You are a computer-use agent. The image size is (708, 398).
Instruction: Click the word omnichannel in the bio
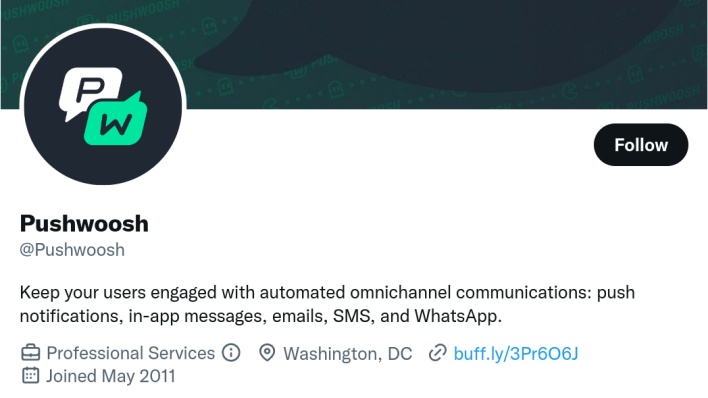(400, 292)
